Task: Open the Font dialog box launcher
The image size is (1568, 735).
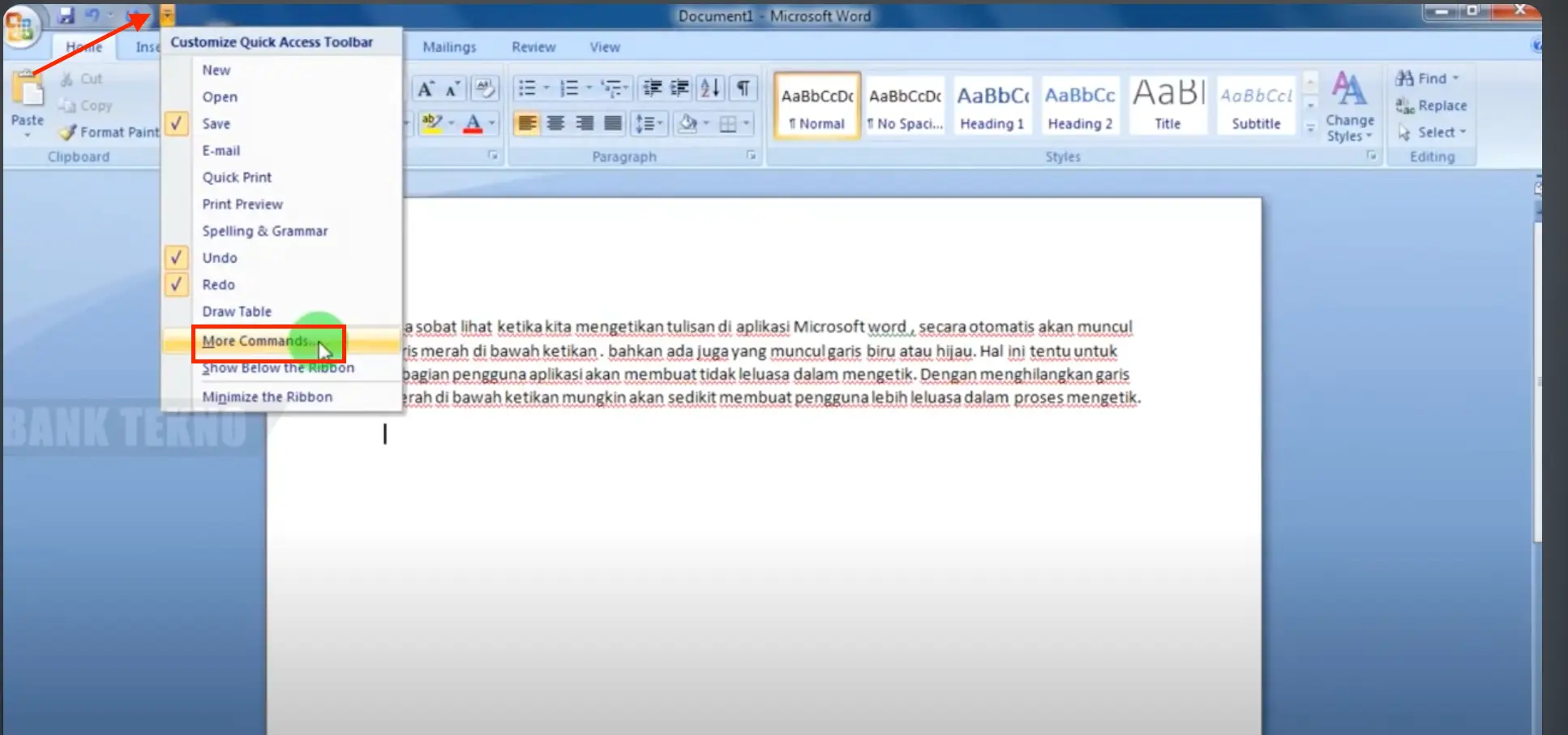Action: coord(493,156)
